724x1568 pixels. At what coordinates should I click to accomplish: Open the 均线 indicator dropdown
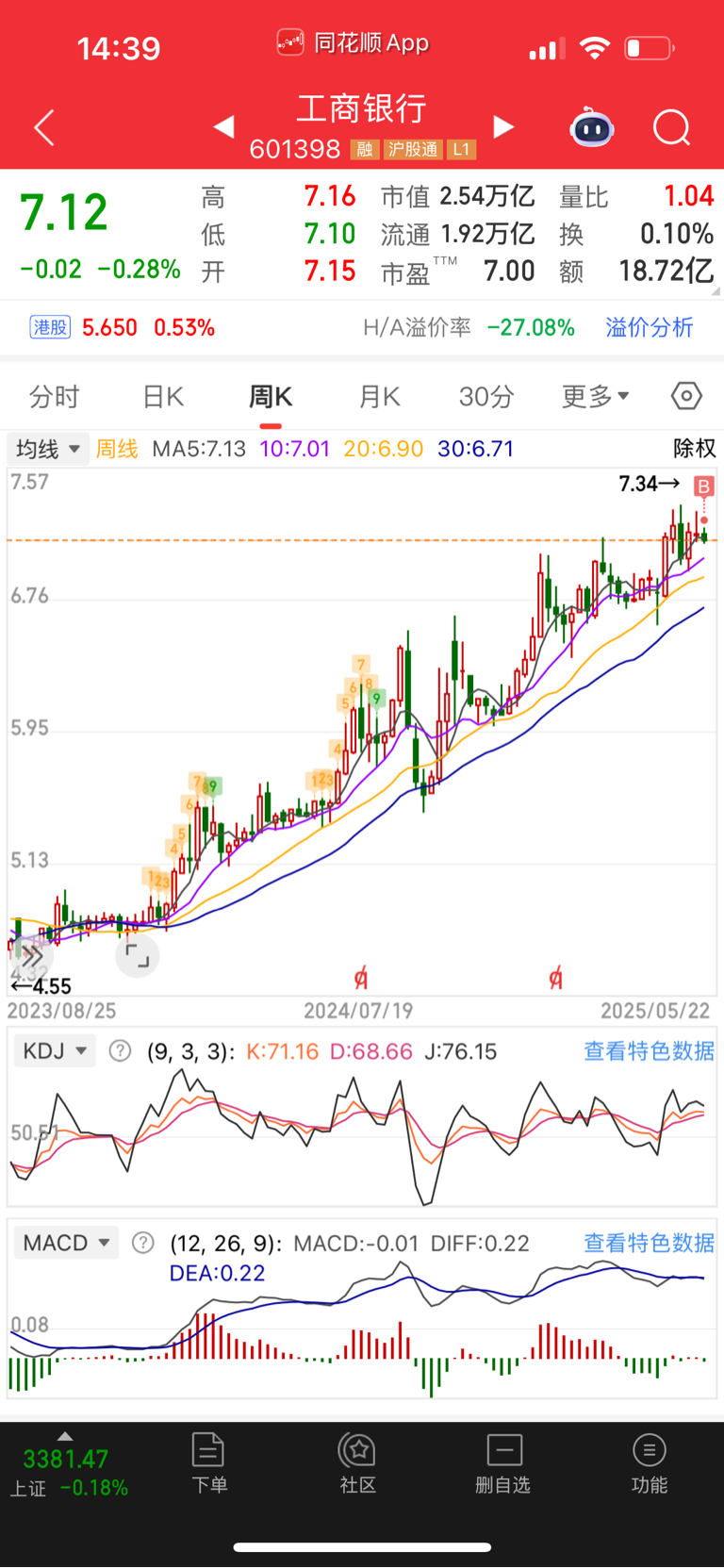coord(47,448)
